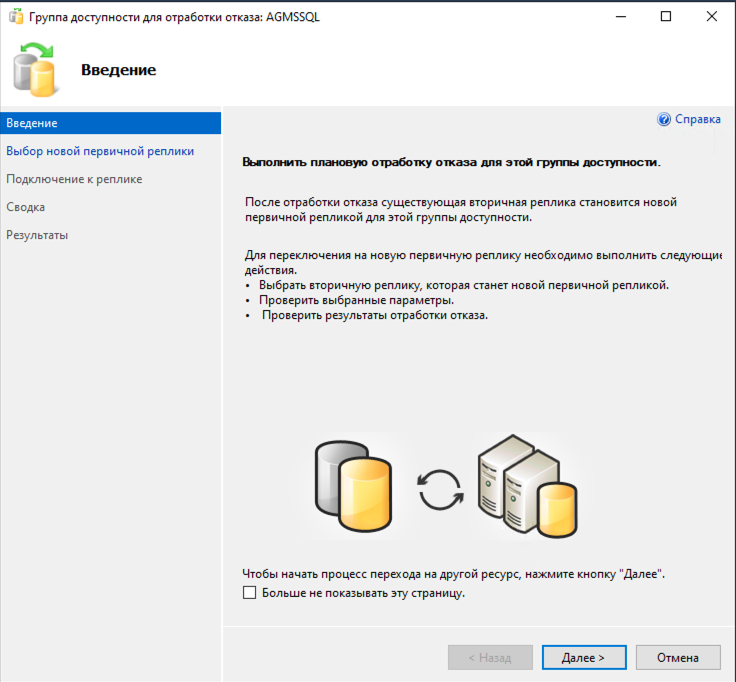The image size is (736, 682).
Task: Click paragraph 'После отработки отказа существующая'
Action: 461,210
